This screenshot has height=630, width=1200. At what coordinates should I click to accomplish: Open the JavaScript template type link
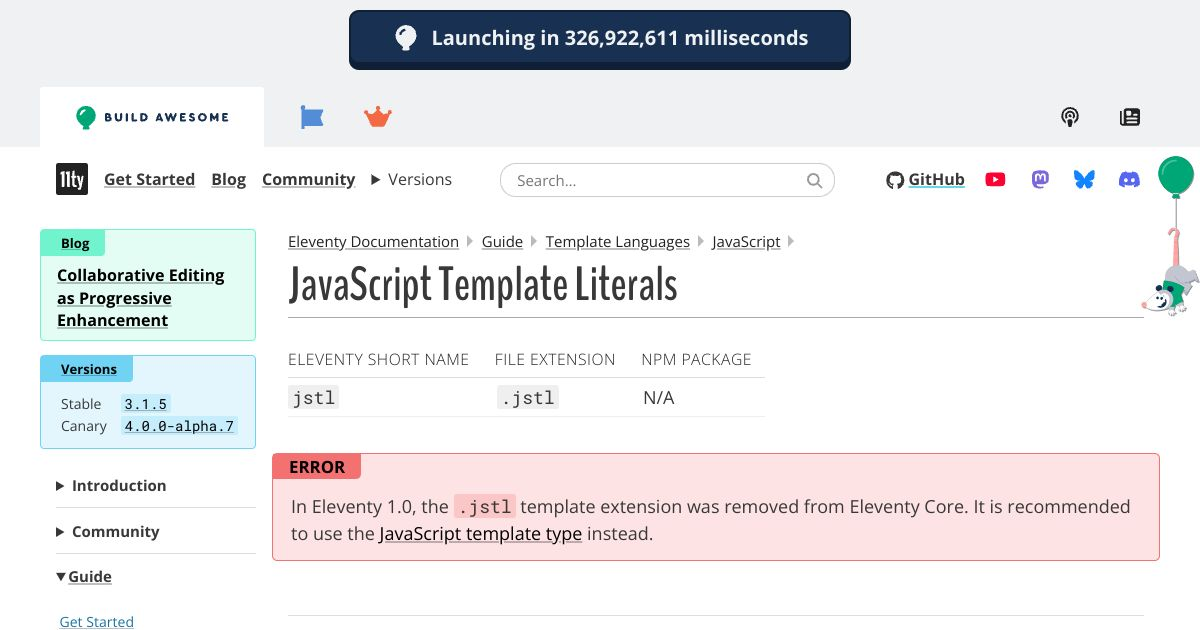(480, 534)
